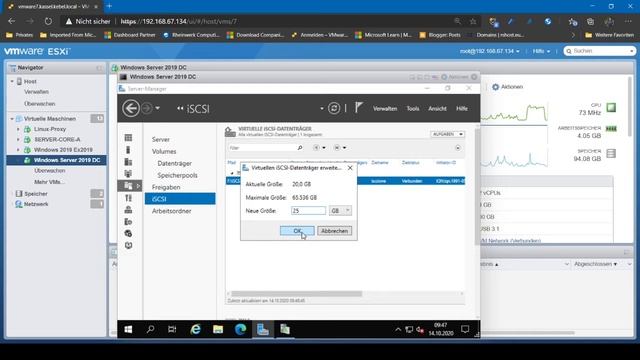This screenshot has width=640, height=360.
Task: Select the All Servers icon in sidebar
Action: [128, 162]
